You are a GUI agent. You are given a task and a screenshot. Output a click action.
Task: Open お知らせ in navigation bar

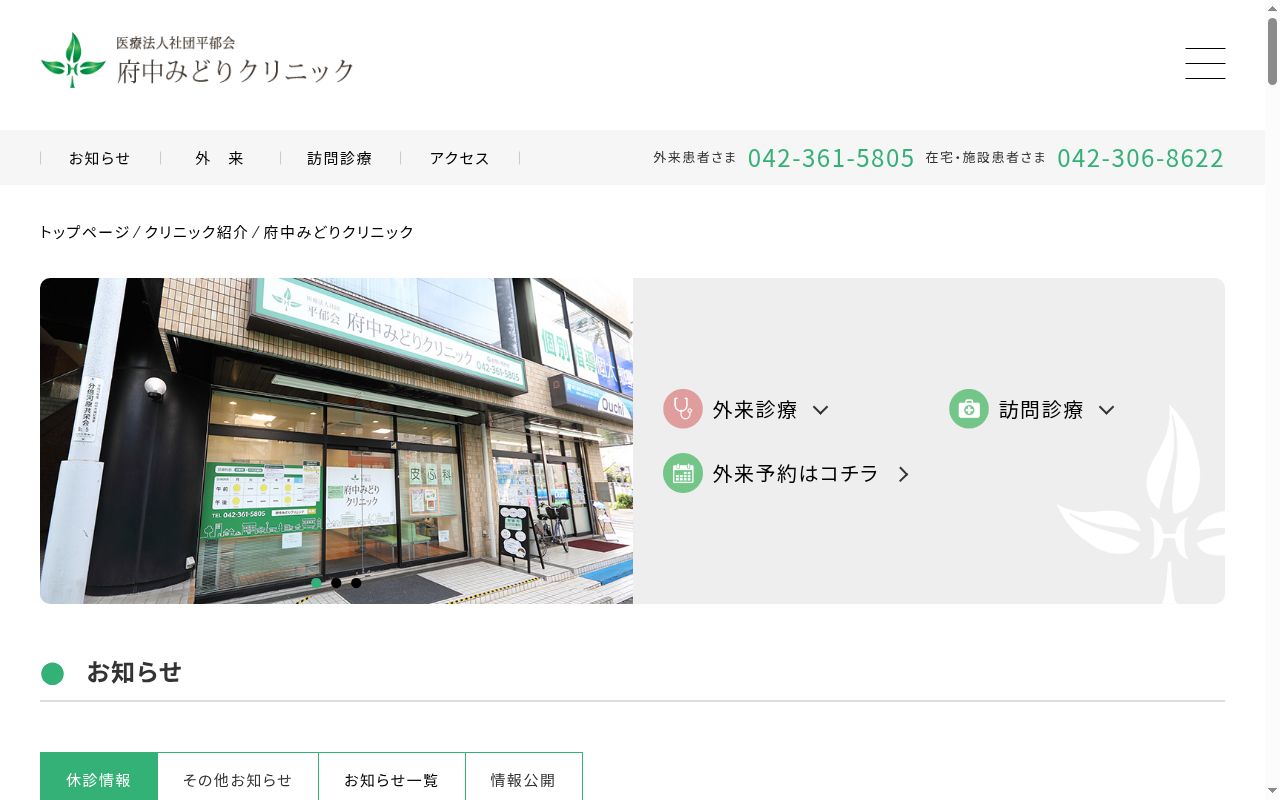[100, 158]
